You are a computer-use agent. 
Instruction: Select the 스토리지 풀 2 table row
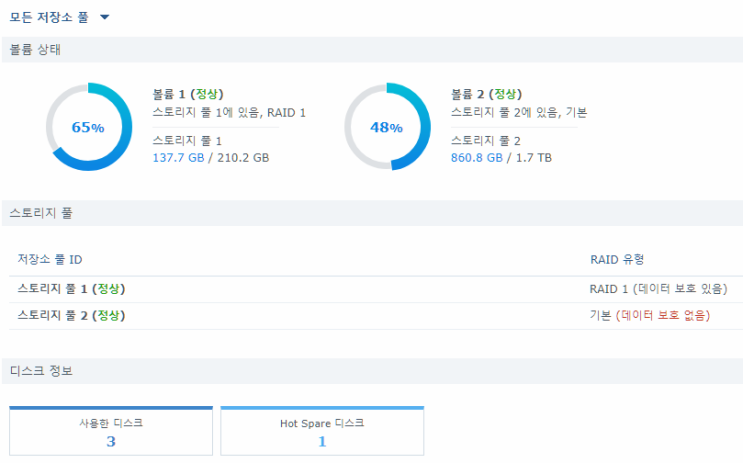[376, 316]
